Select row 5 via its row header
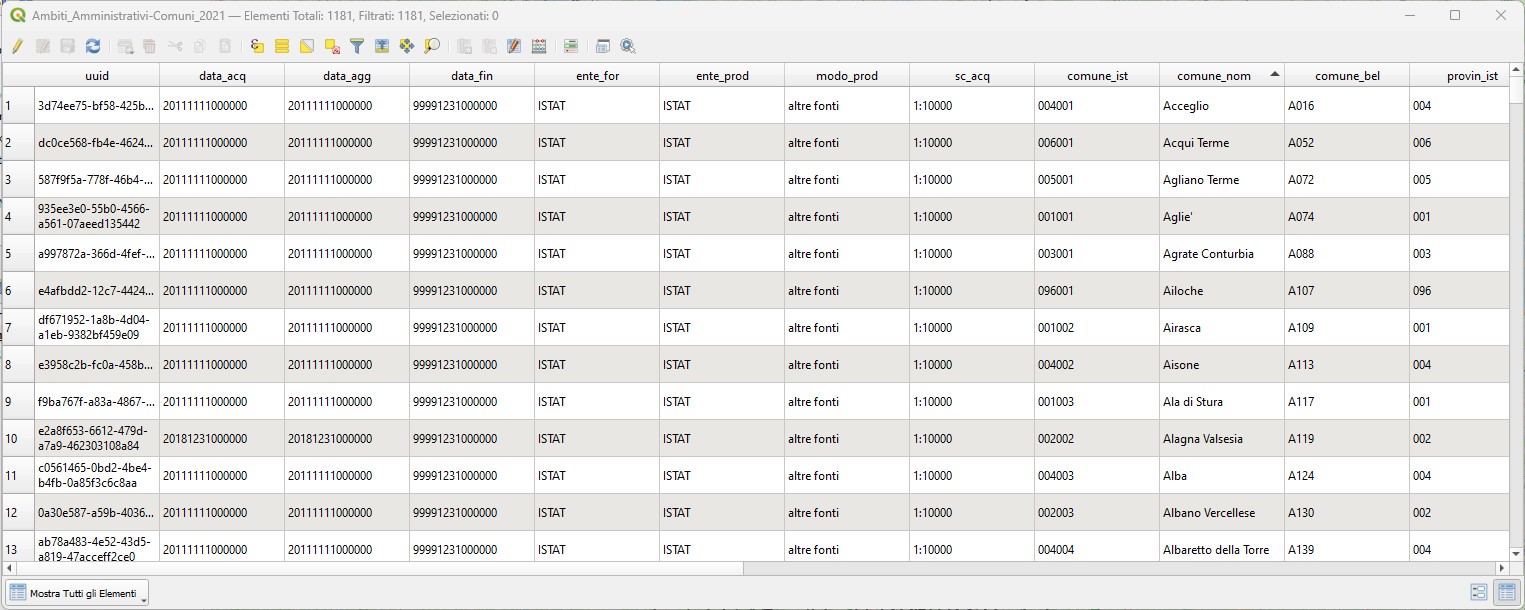 tap(18, 254)
